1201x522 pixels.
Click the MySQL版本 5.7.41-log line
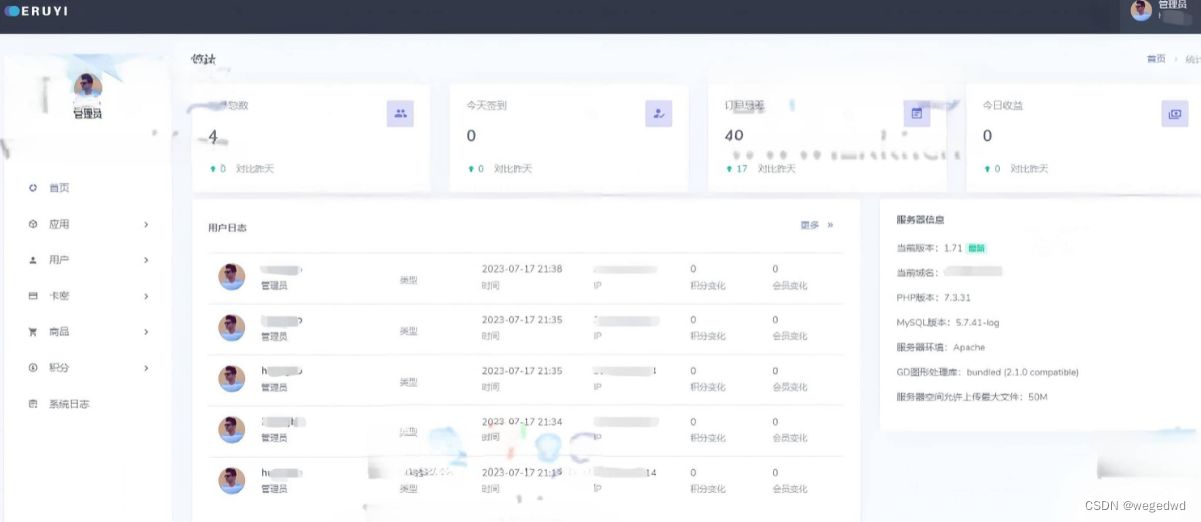[948, 322]
